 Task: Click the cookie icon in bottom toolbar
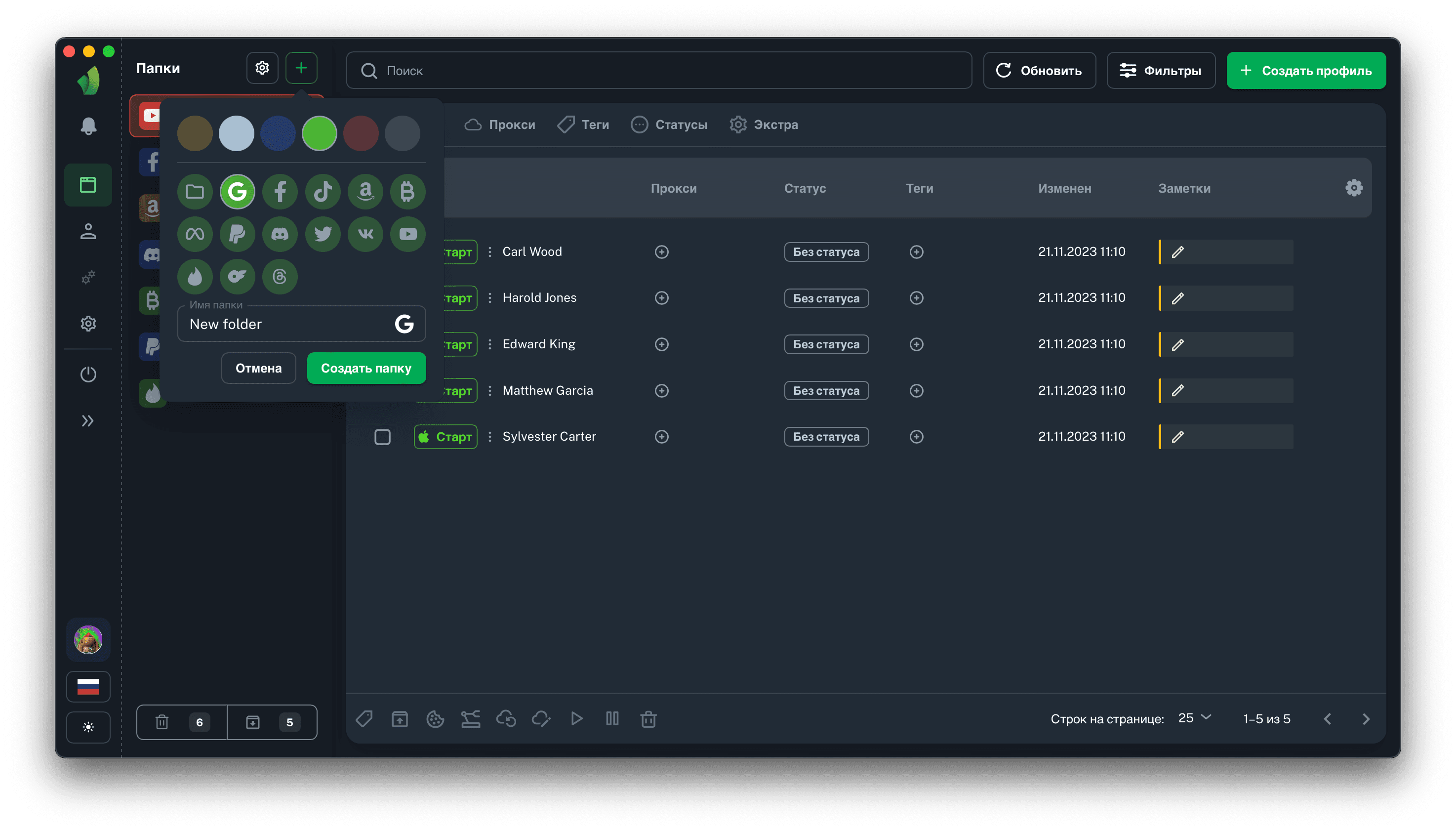(x=435, y=718)
